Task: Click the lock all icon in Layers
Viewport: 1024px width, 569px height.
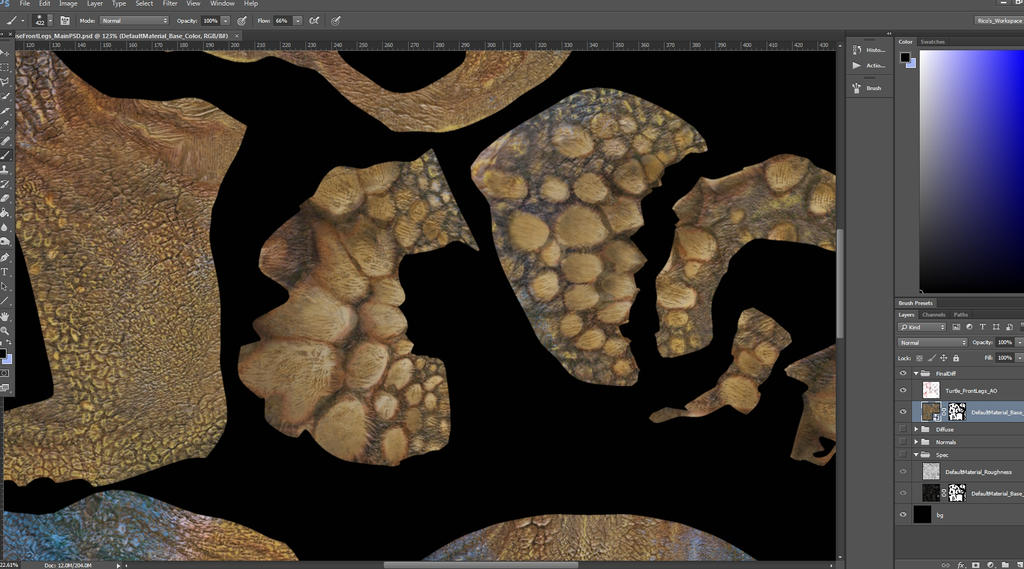Action: point(956,358)
